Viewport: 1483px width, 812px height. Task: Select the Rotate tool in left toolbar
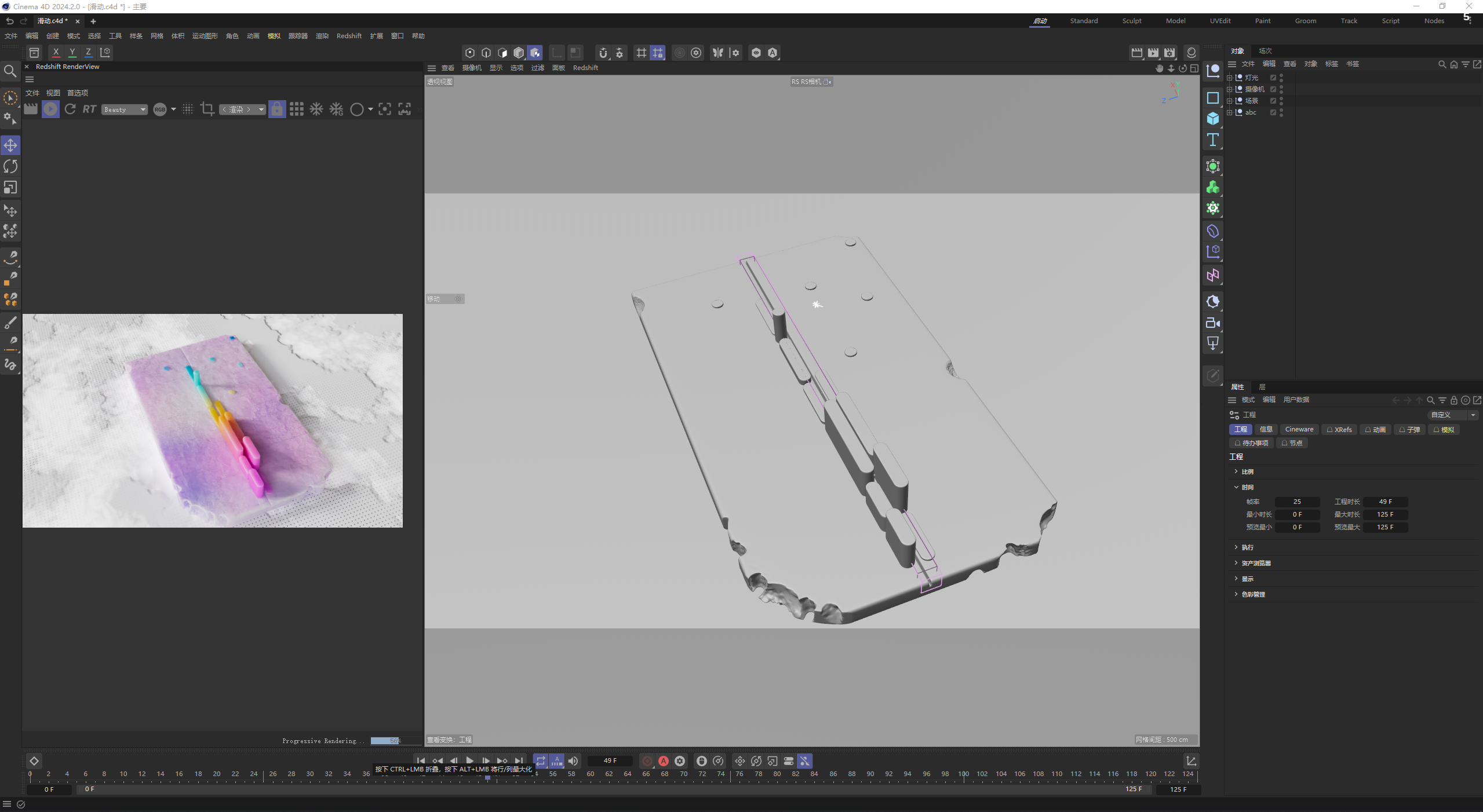pyautogui.click(x=10, y=167)
